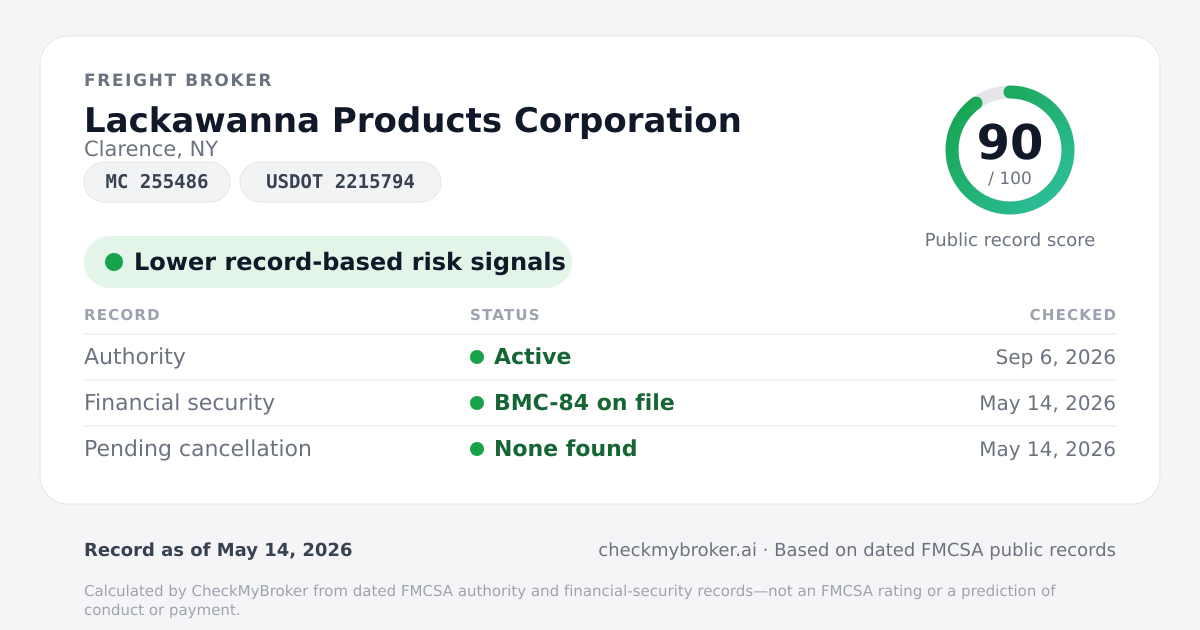Viewport: 1200px width, 630px height.
Task: Click the green dot beside Active status
Action: point(477,357)
